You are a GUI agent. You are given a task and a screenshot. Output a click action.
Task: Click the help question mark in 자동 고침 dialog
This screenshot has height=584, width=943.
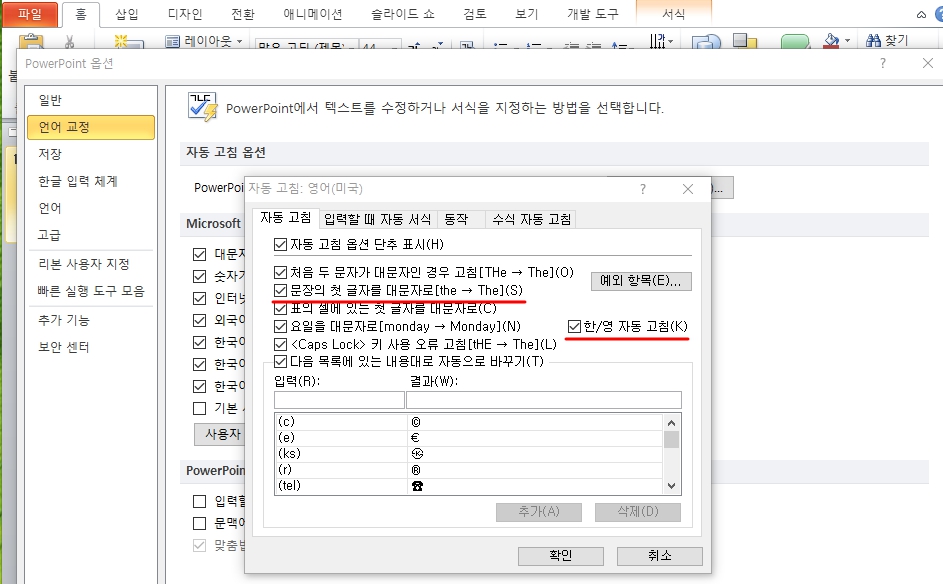tap(643, 189)
